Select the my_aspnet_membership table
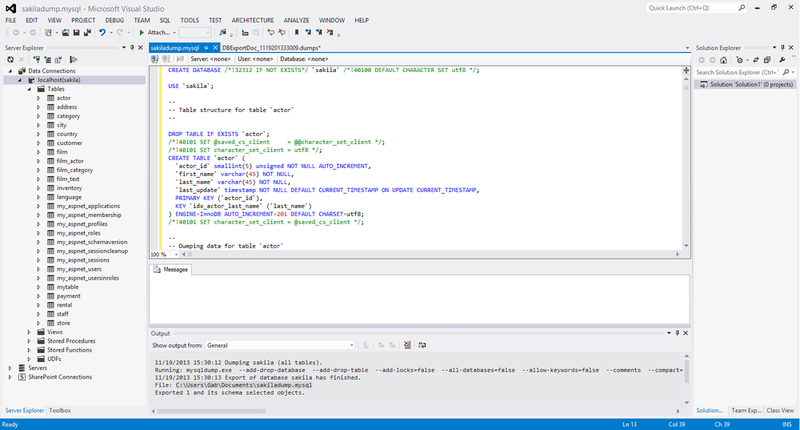The image size is (800, 430). pyautogui.click(x=89, y=215)
